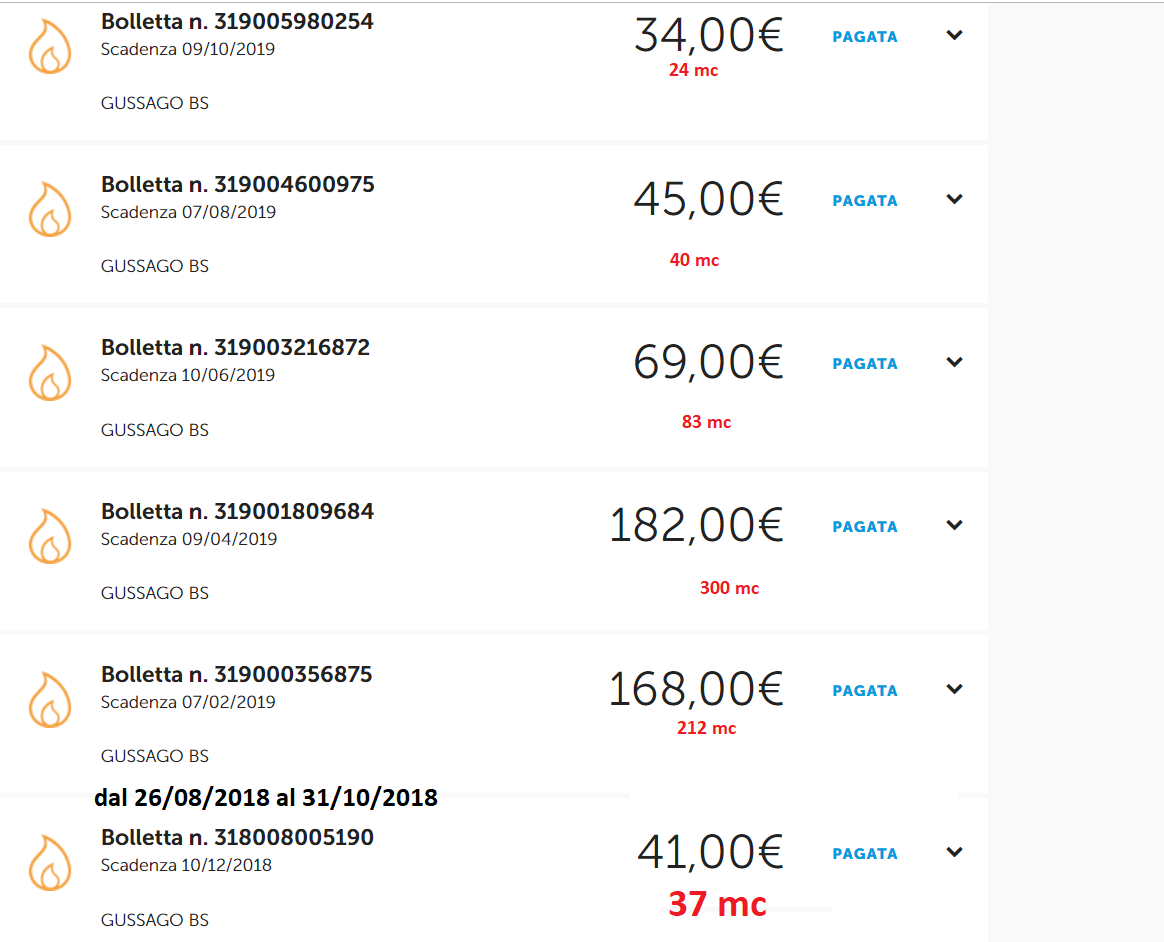1164x942 pixels.
Task: Click the flame icon beside bill 319000356875
Action: coord(50,699)
